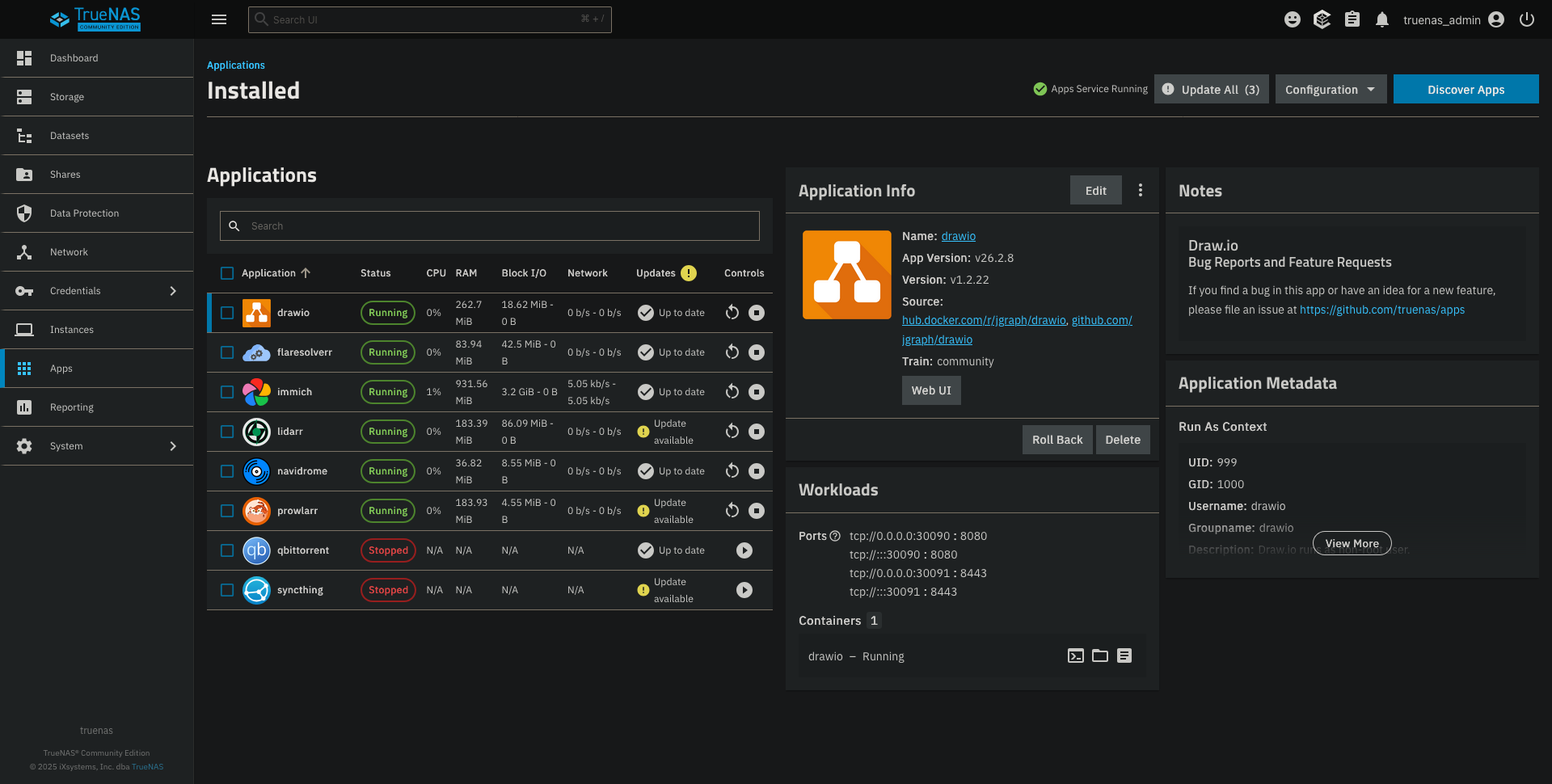
Task: Open the Application Info three-dot menu
Action: (x=1141, y=190)
